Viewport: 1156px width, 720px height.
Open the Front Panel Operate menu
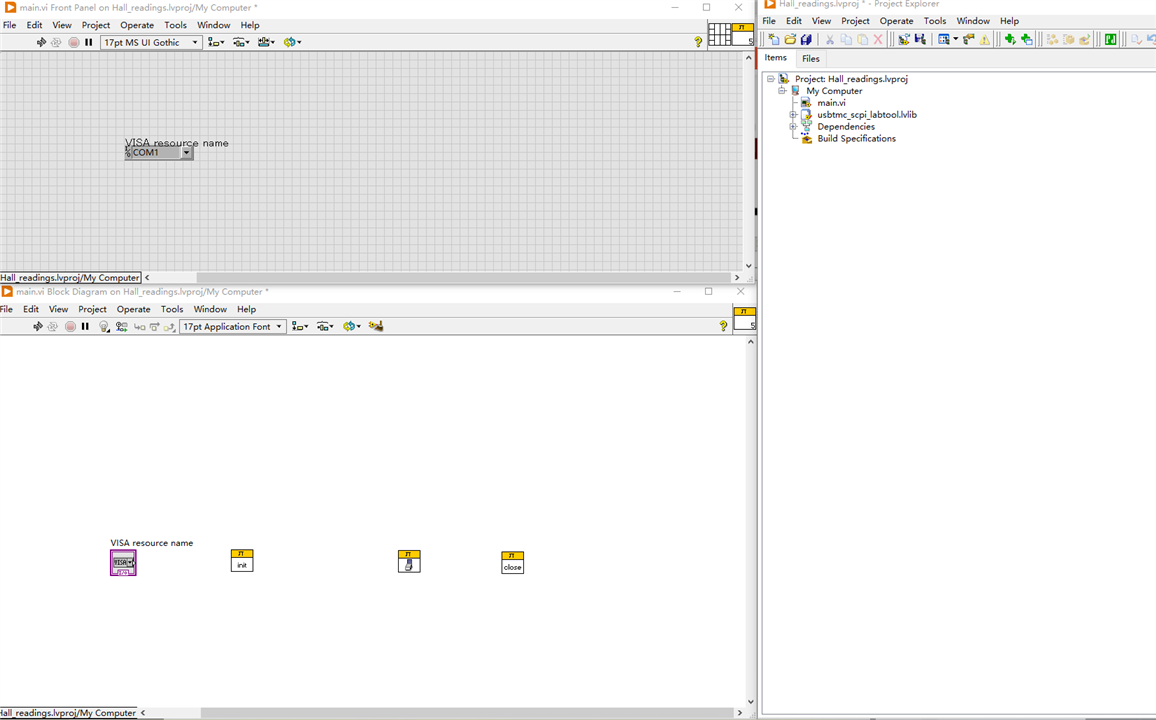click(137, 25)
